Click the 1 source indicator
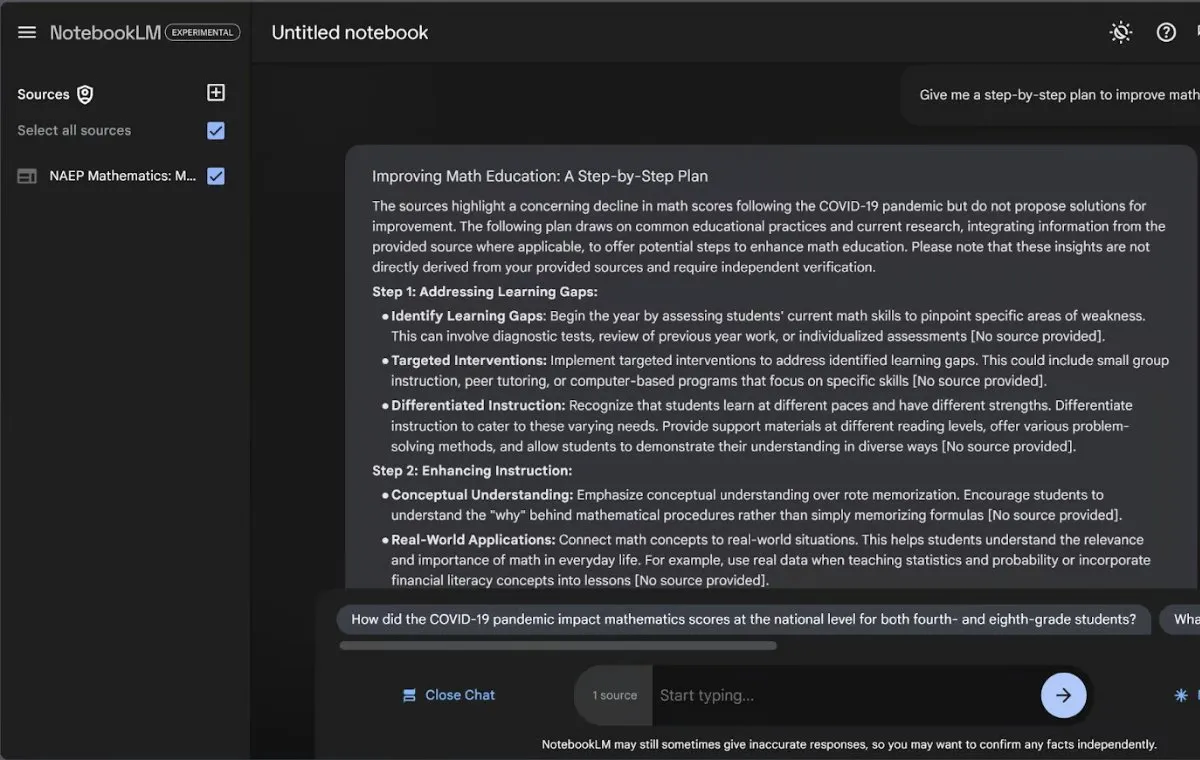 click(x=614, y=695)
